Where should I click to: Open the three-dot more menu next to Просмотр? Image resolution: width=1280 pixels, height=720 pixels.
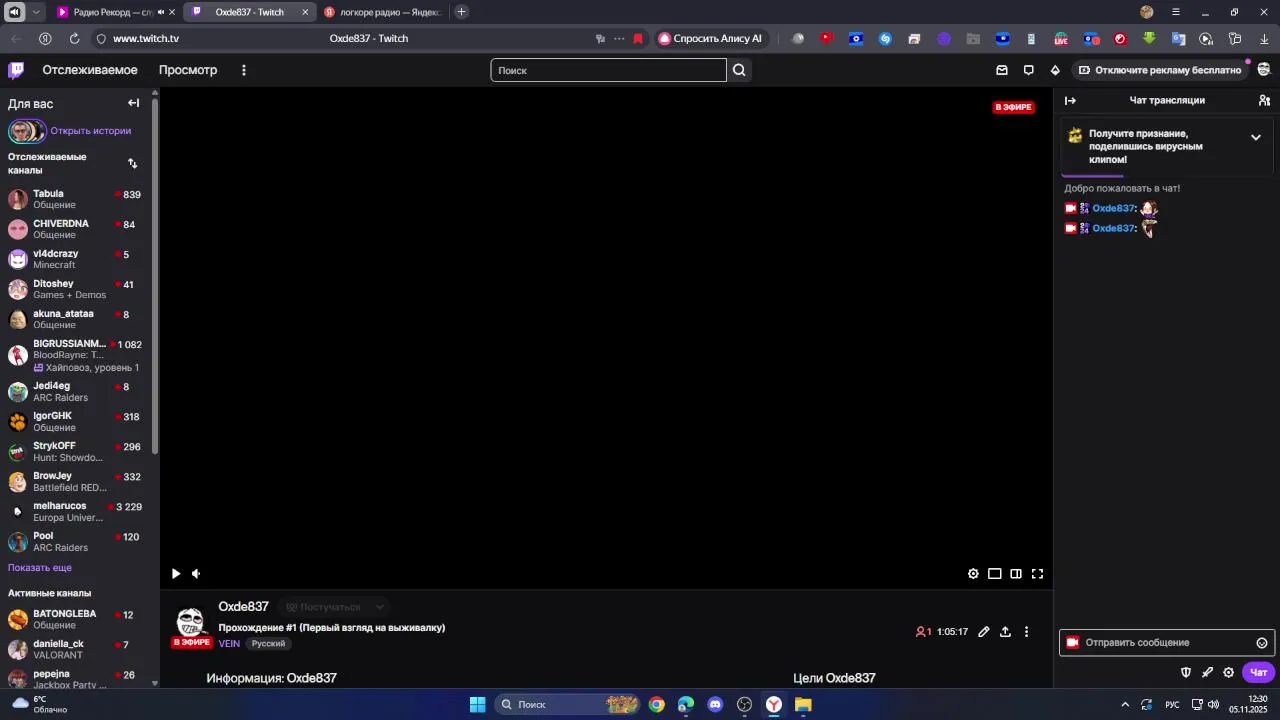click(244, 70)
